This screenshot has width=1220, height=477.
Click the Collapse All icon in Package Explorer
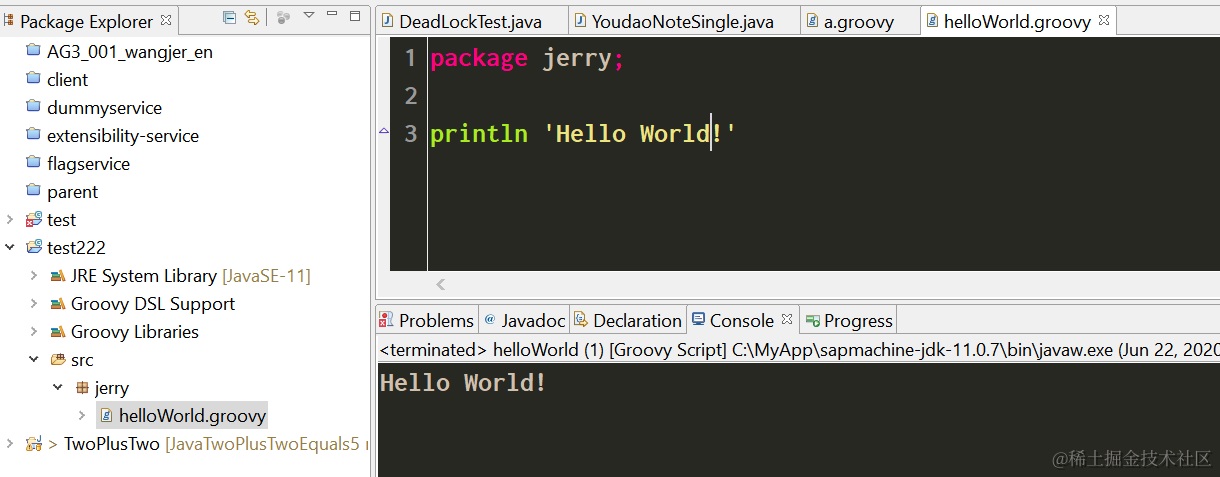click(x=230, y=17)
